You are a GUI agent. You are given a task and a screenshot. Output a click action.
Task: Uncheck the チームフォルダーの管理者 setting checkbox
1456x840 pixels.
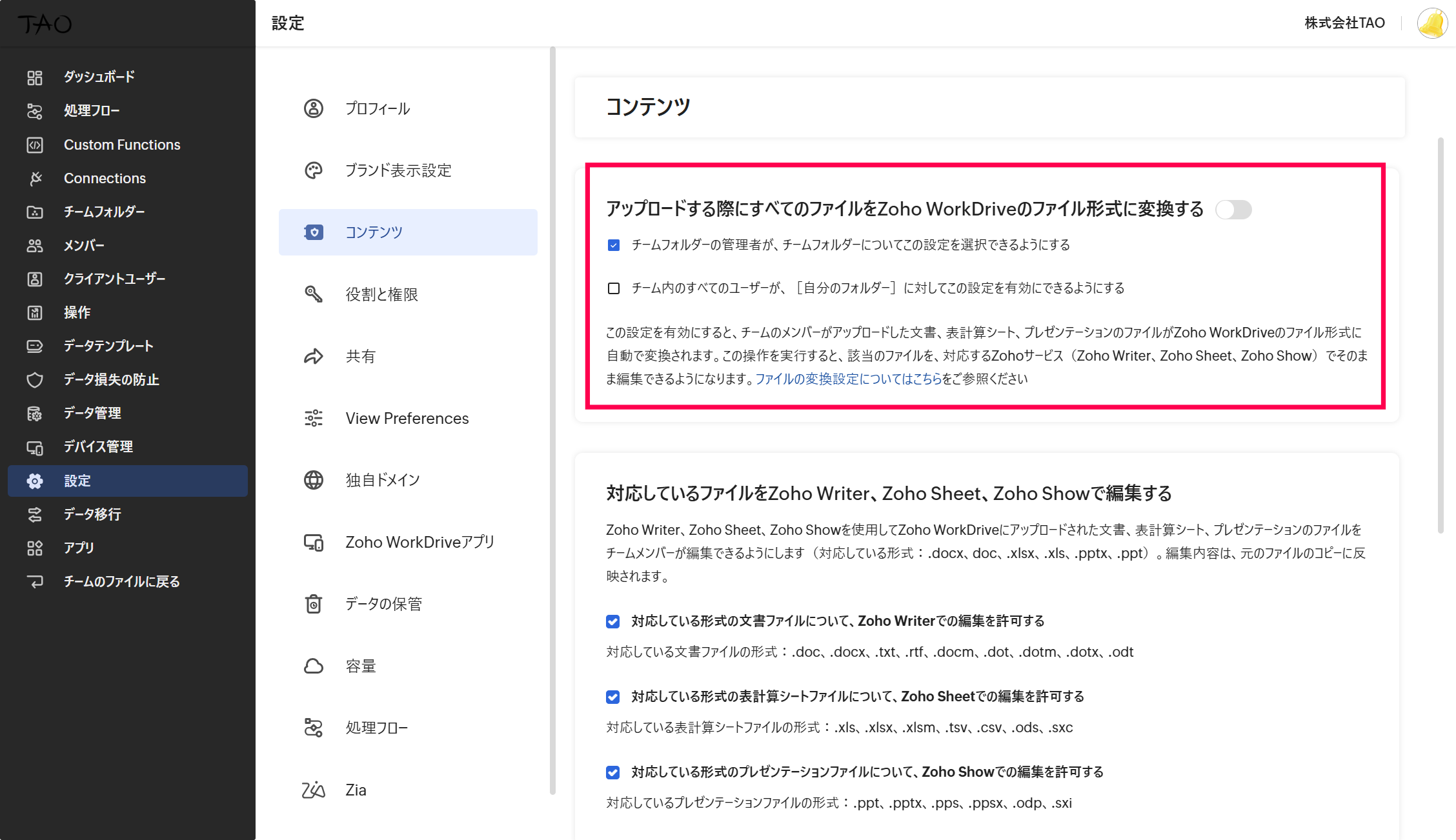click(x=614, y=245)
